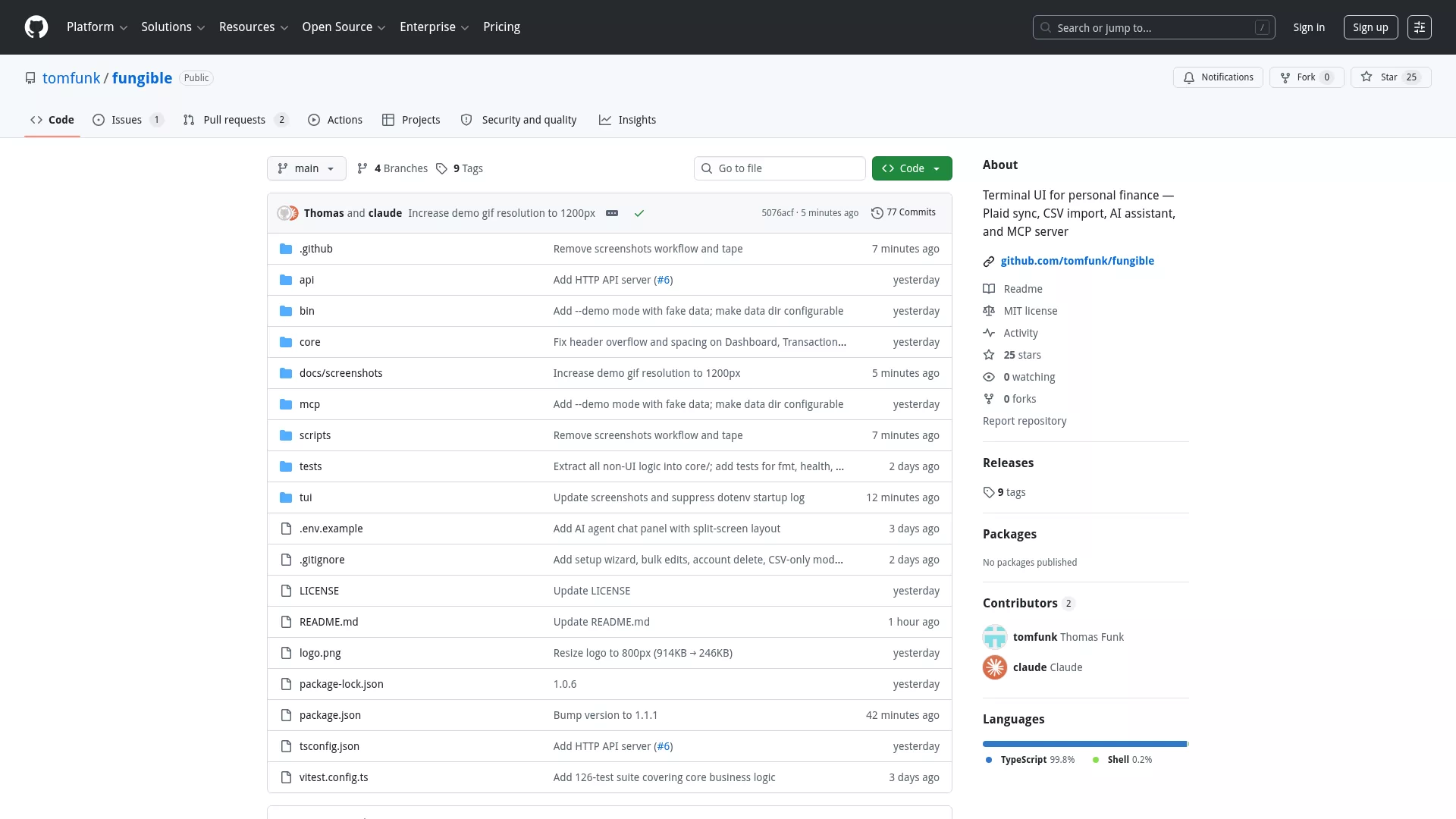The width and height of the screenshot is (1456, 819).
Task: Open docs/screenshots folder
Action: pyautogui.click(x=340, y=373)
